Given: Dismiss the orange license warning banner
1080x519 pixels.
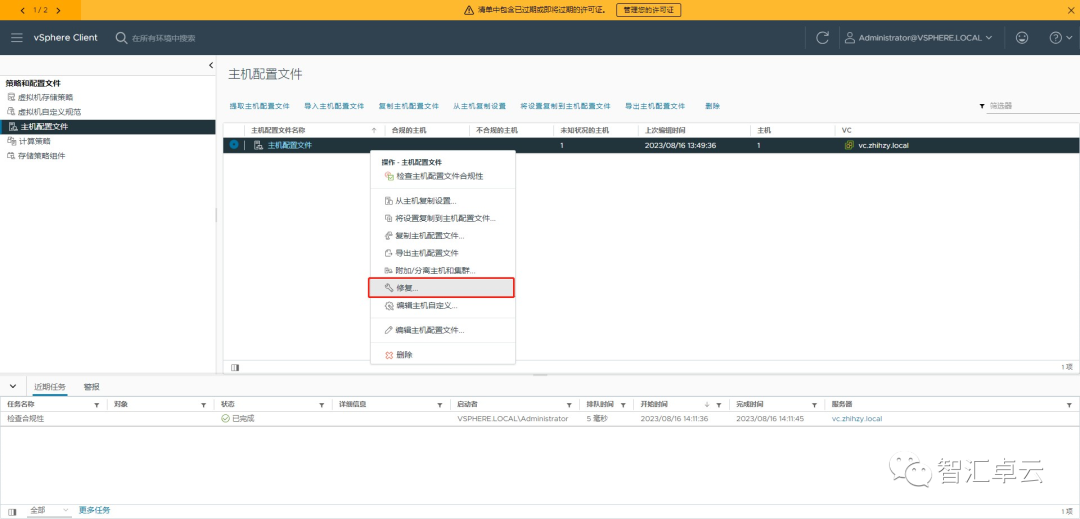Looking at the screenshot, I should [1070, 10].
